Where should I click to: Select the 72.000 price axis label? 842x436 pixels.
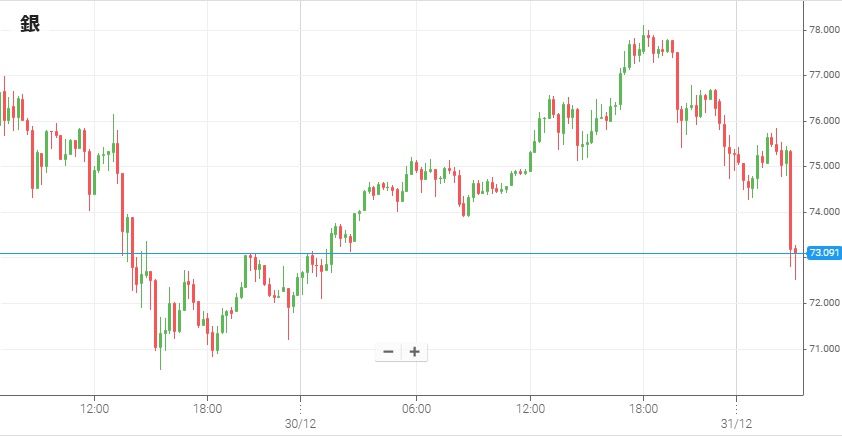tap(823, 303)
